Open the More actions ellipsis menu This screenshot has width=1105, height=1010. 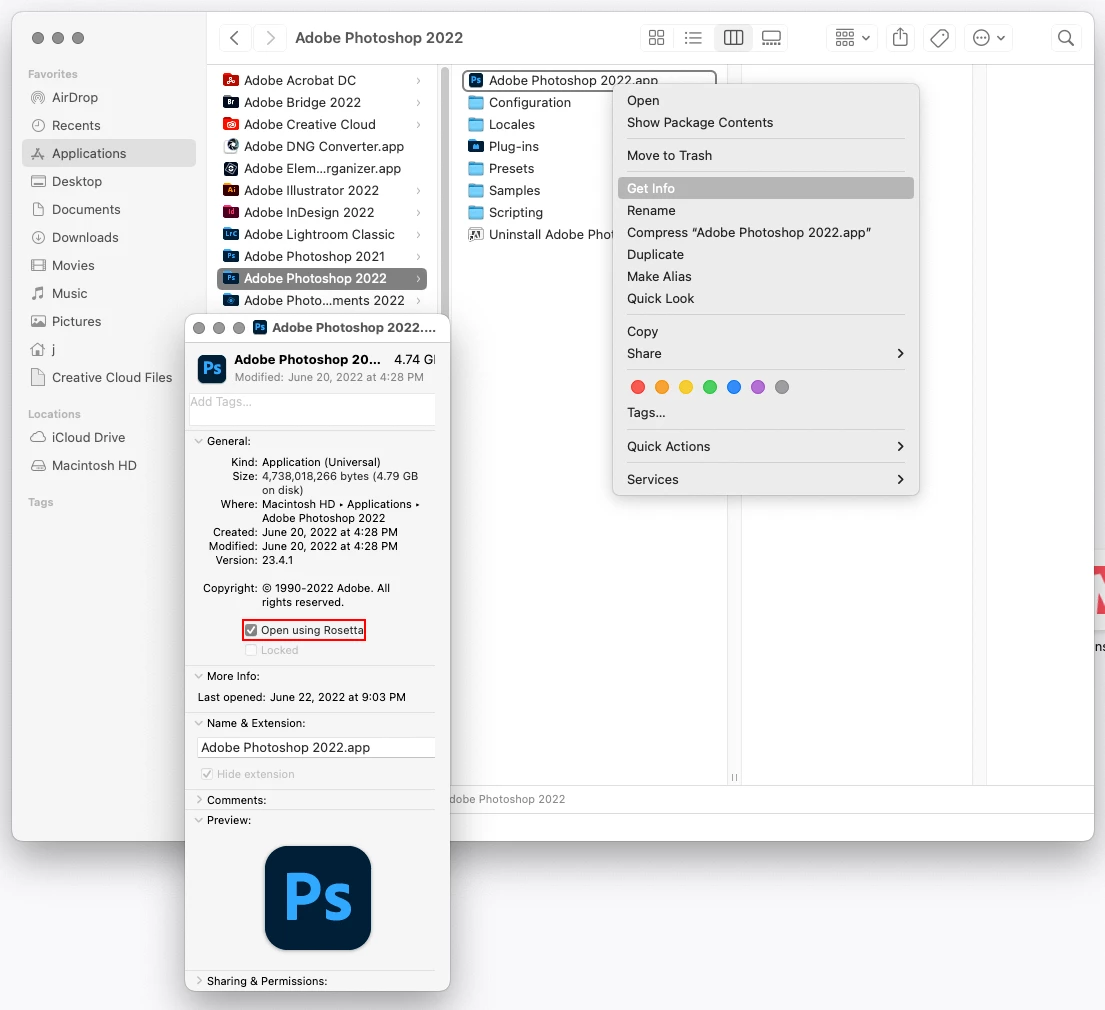click(x=988, y=37)
